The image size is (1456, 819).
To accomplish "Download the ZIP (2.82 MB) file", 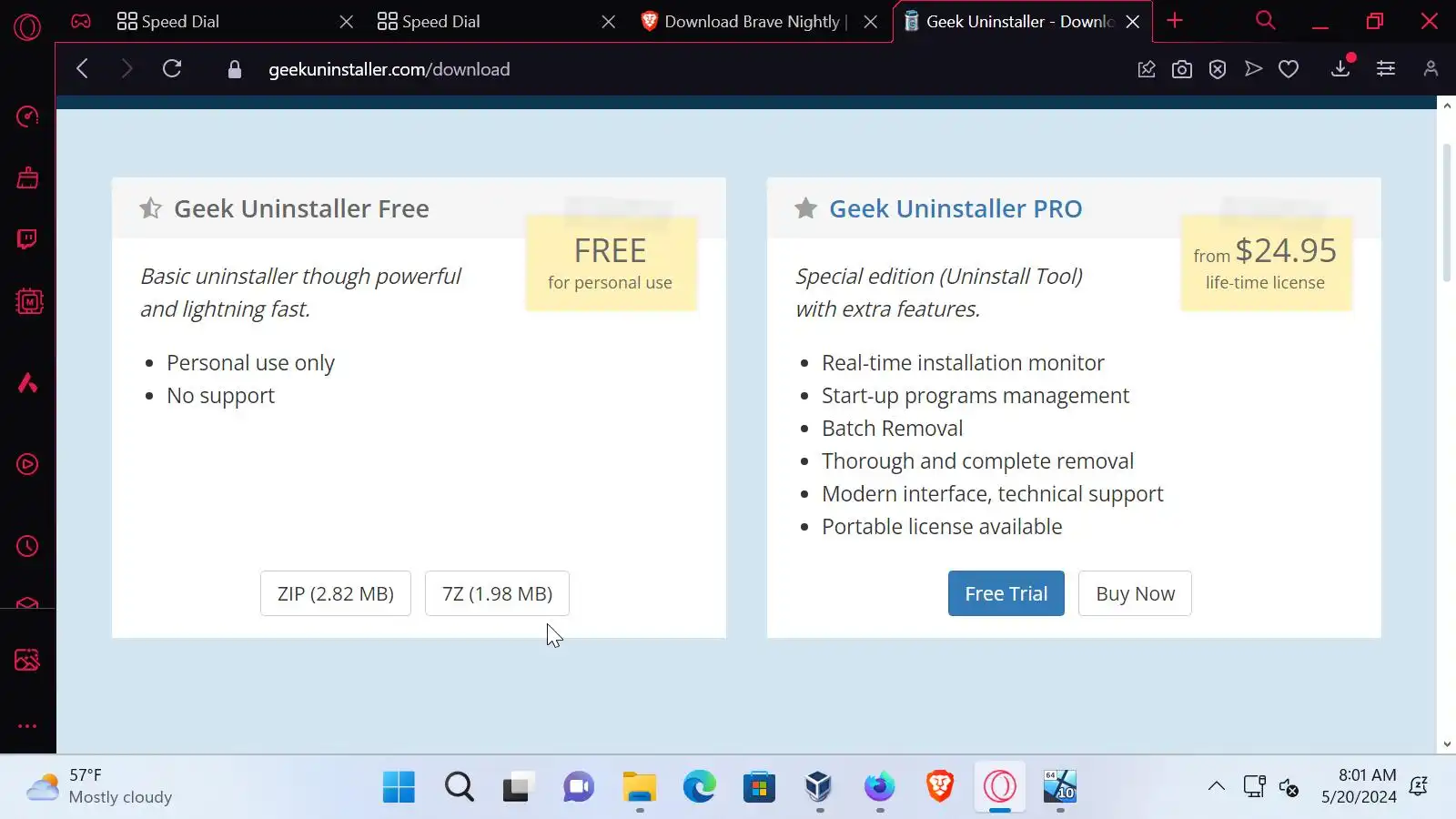I will tap(336, 593).
